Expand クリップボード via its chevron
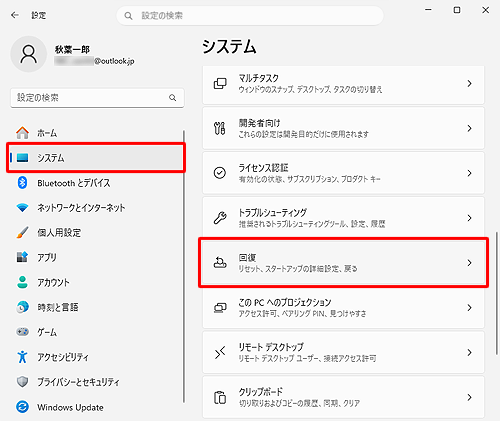Image resolution: width=500 pixels, height=421 pixels. (x=469, y=397)
